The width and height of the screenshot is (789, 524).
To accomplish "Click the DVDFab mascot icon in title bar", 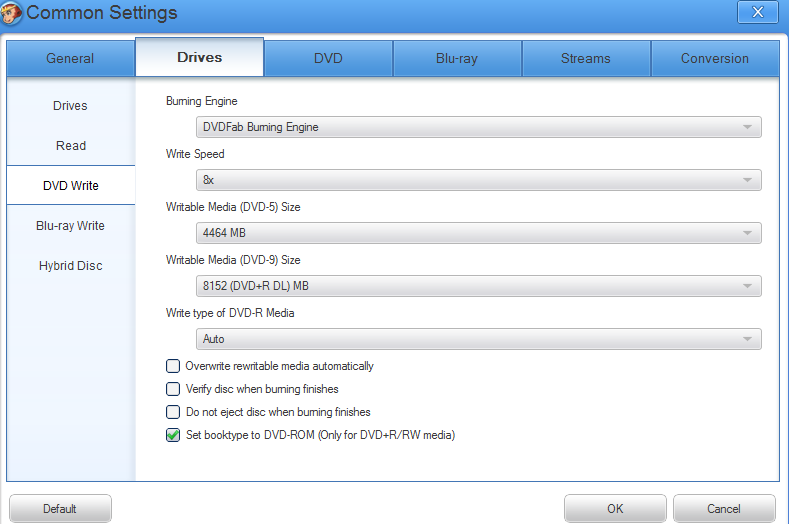I will pos(10,13).
